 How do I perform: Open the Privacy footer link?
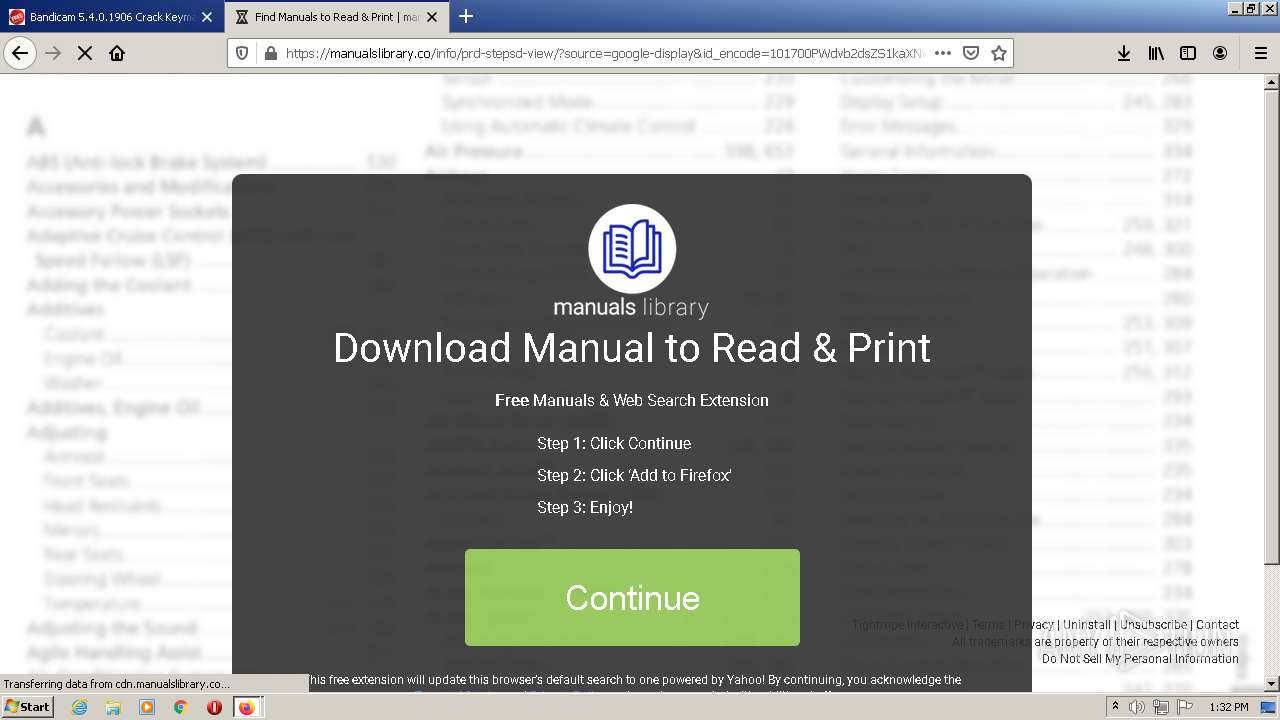(1034, 625)
